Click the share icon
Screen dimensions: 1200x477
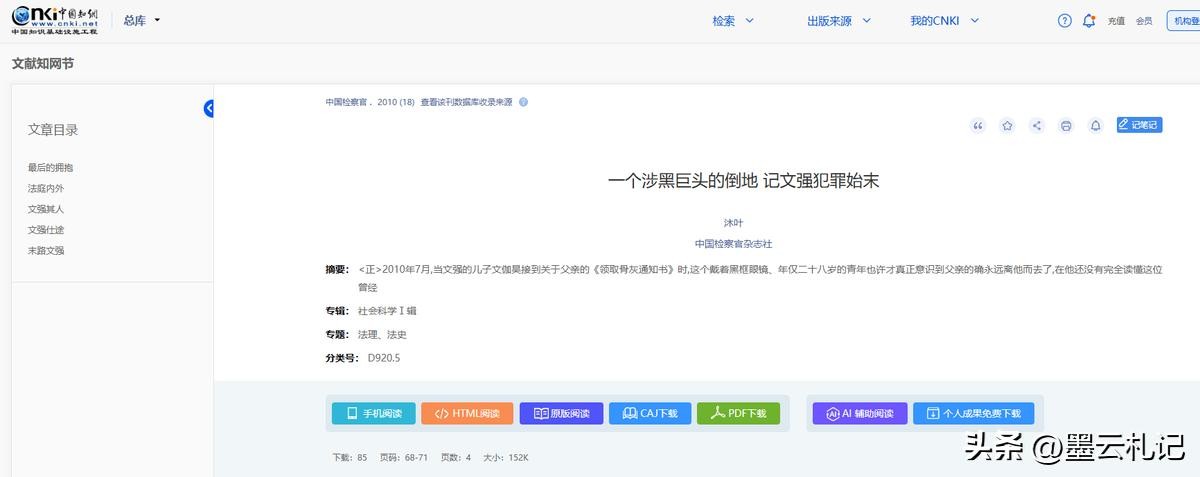[1037, 125]
